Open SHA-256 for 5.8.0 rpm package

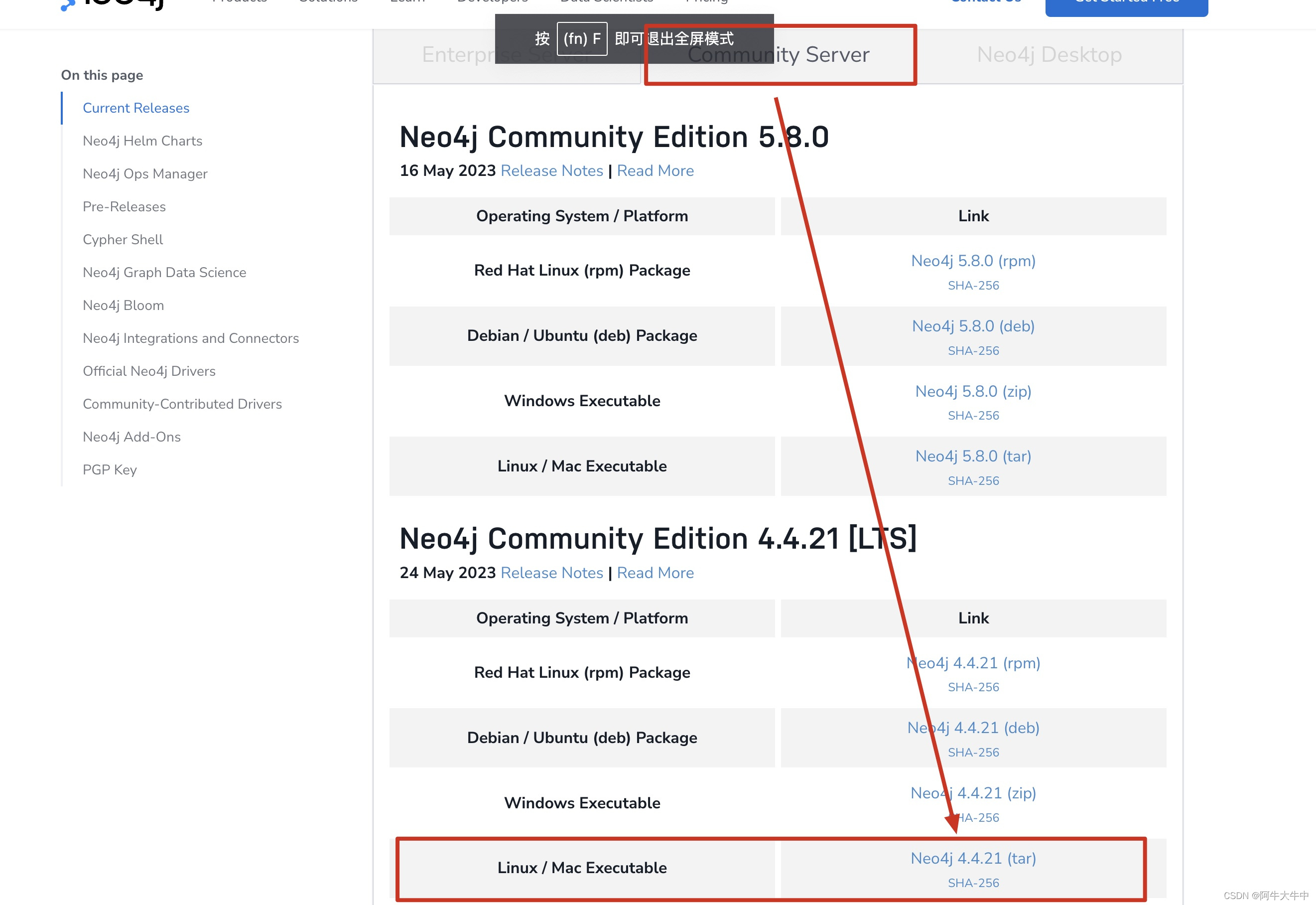click(x=973, y=285)
